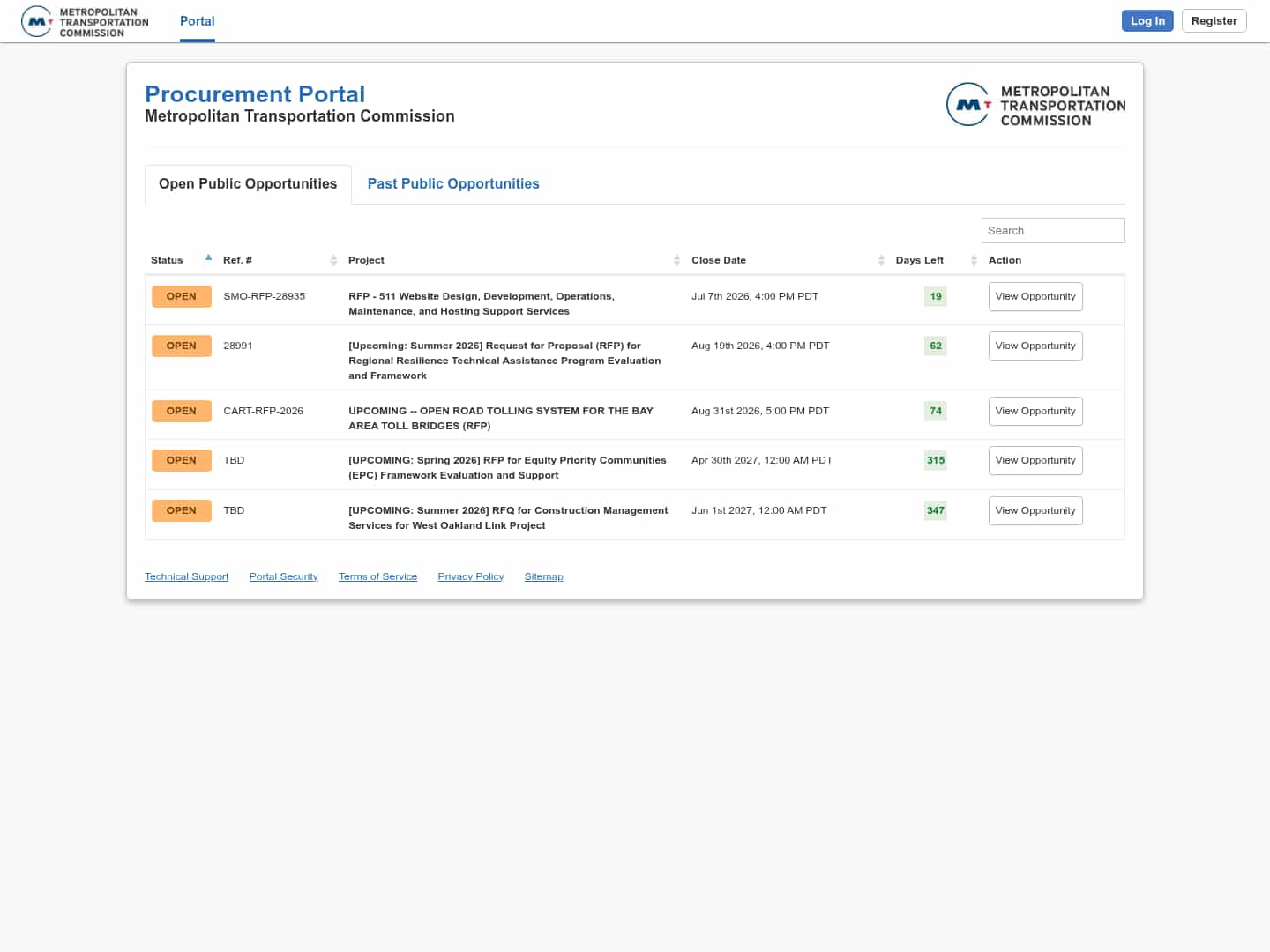
Task: Click the Register button
Action: coord(1214,20)
